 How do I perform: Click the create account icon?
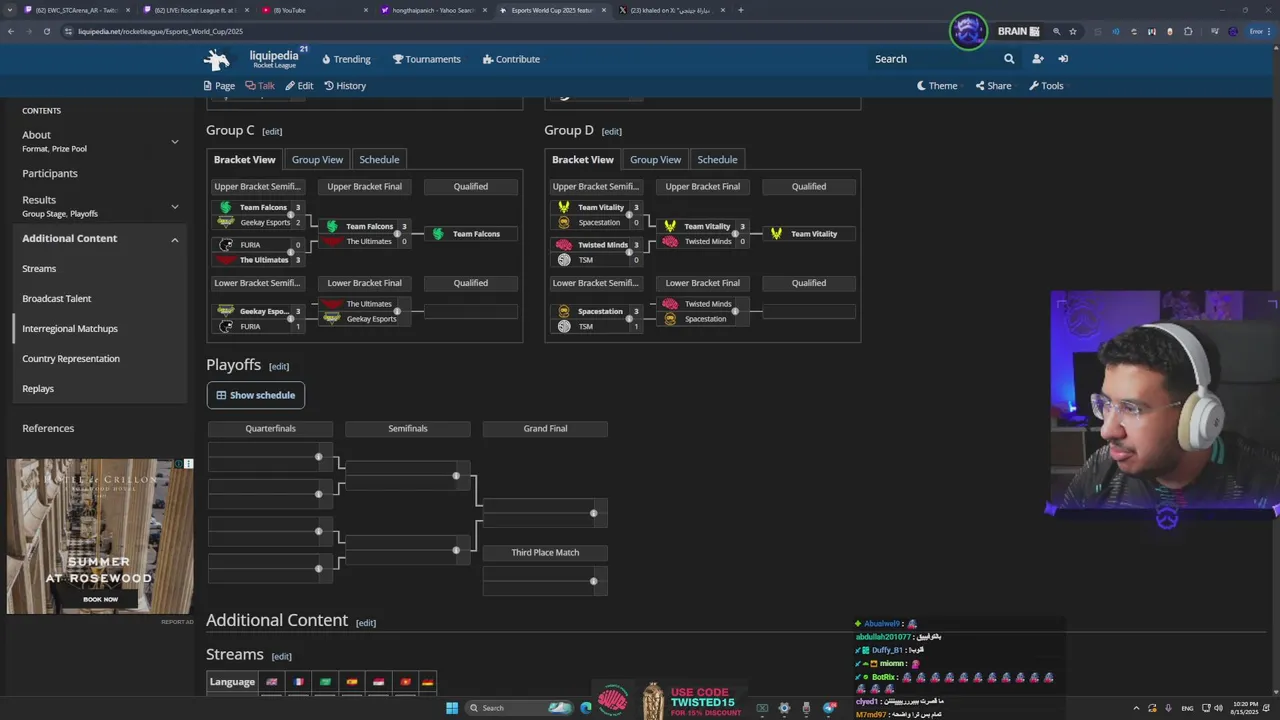(1037, 59)
